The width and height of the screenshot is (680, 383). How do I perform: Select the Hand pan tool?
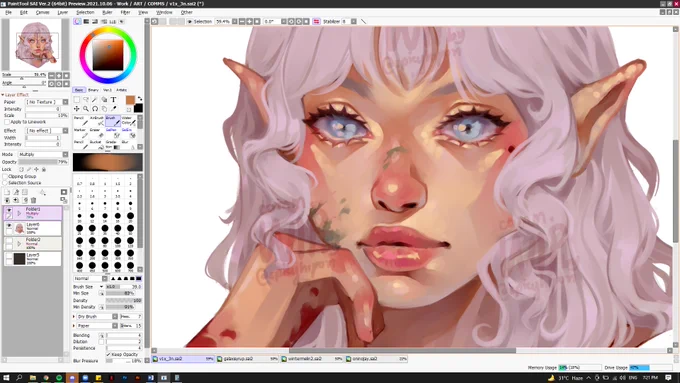click(x=104, y=109)
